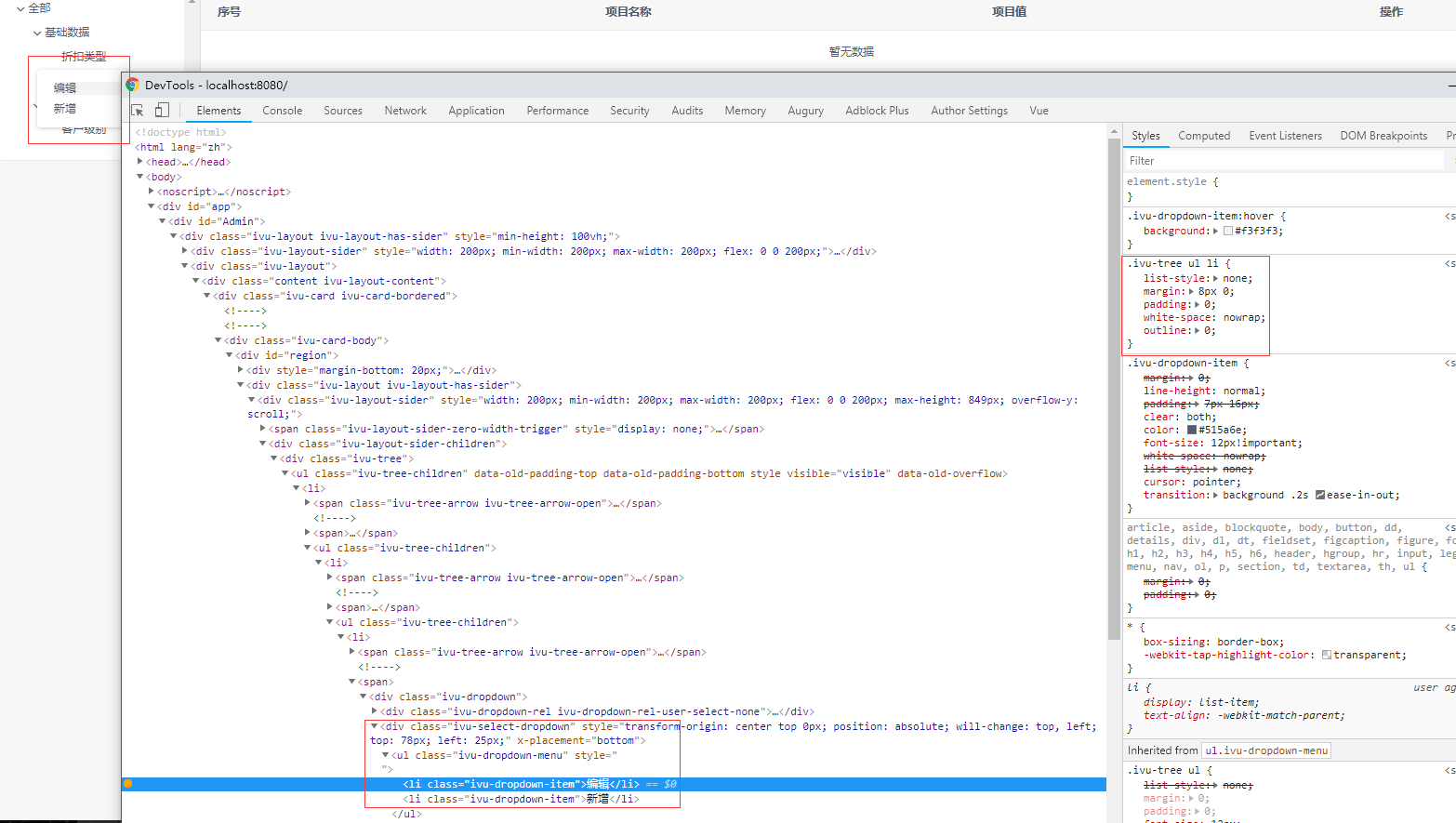
Task: Click the Elements panel vertical scrollbar
Action: pyautogui.click(x=1114, y=389)
